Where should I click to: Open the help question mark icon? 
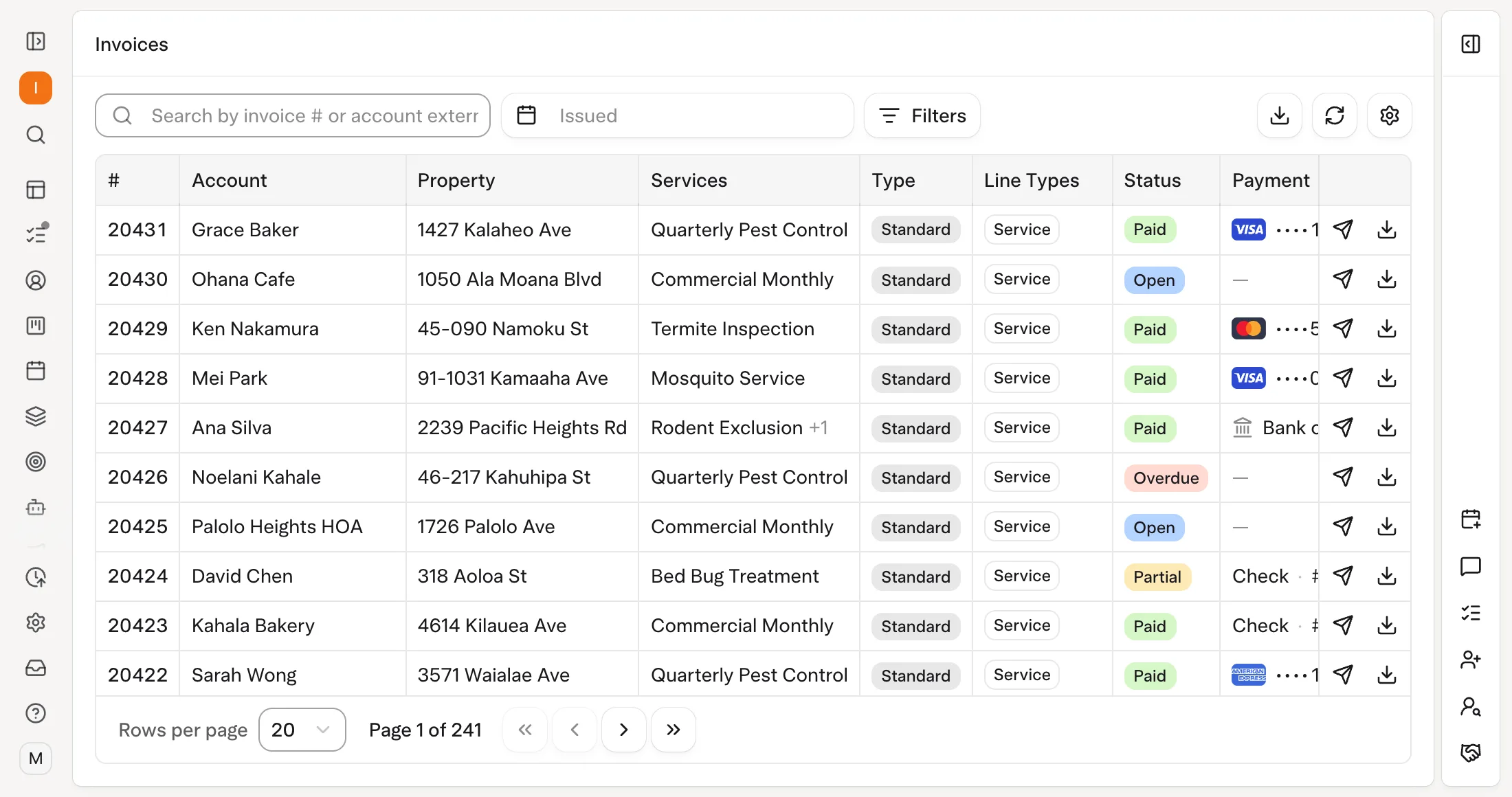tap(36, 713)
